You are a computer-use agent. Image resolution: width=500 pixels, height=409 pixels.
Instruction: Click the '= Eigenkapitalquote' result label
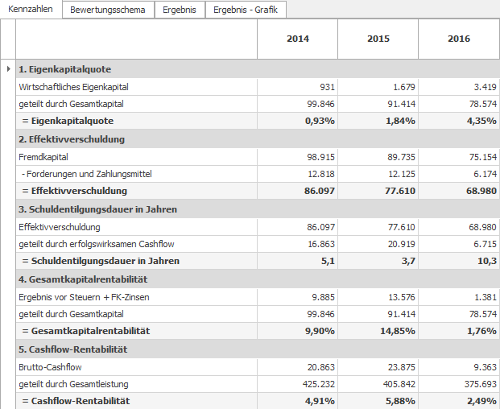click(x=68, y=121)
